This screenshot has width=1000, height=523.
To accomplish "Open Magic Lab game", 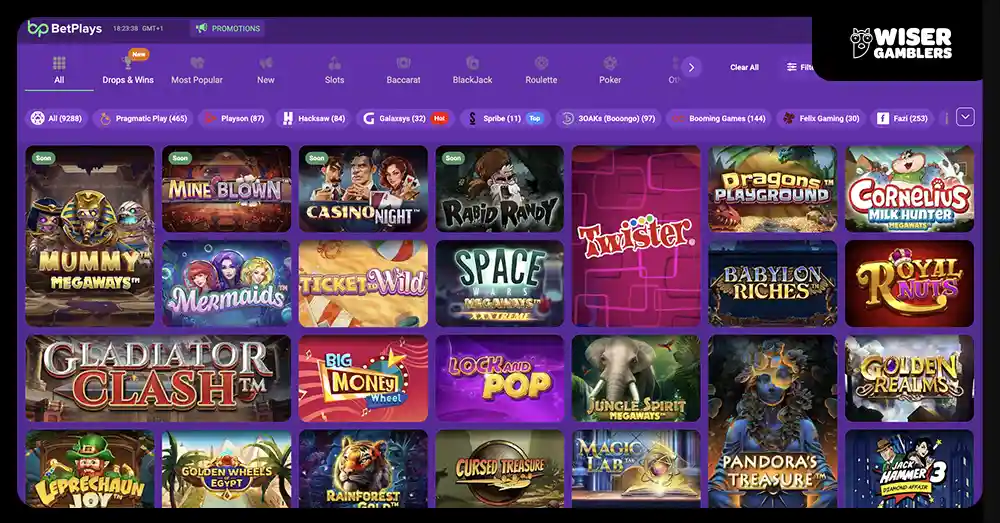I will click(636, 469).
